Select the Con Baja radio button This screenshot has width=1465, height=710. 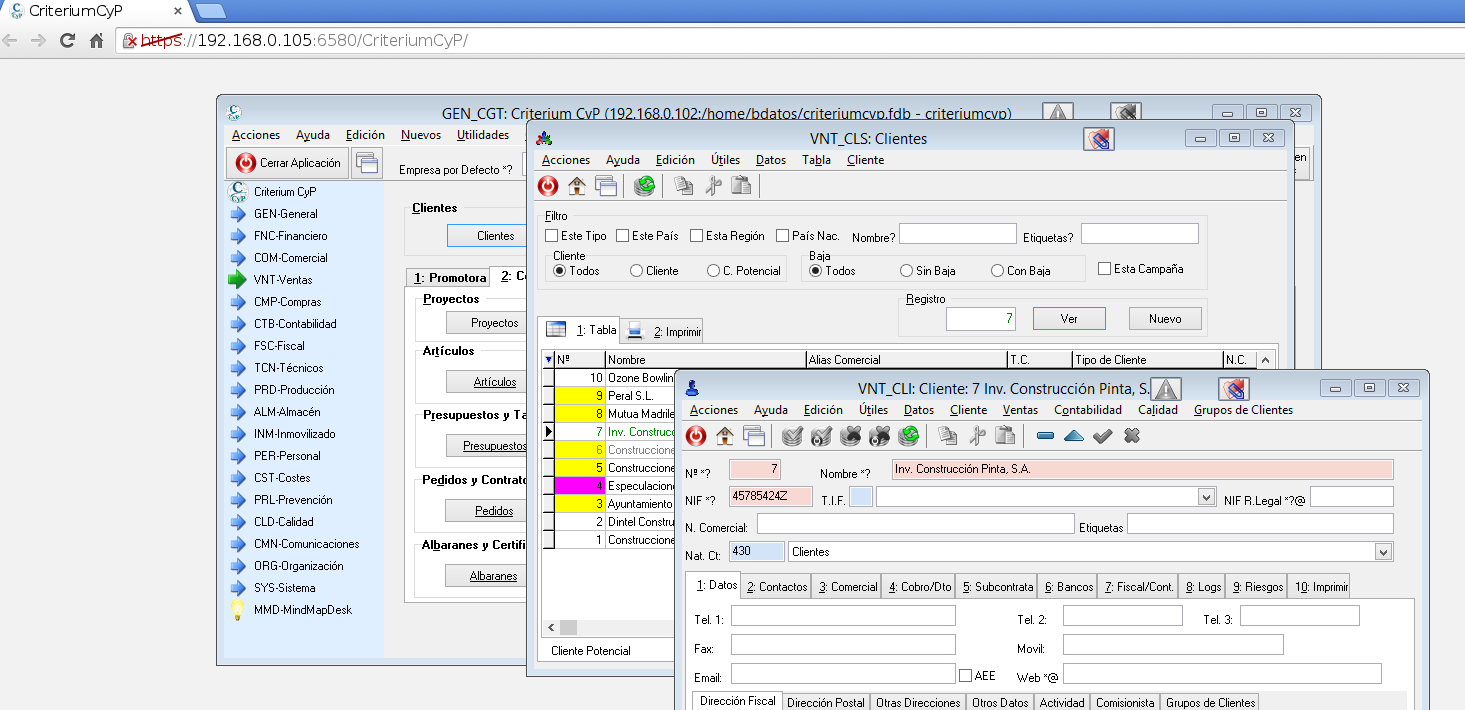point(997,271)
